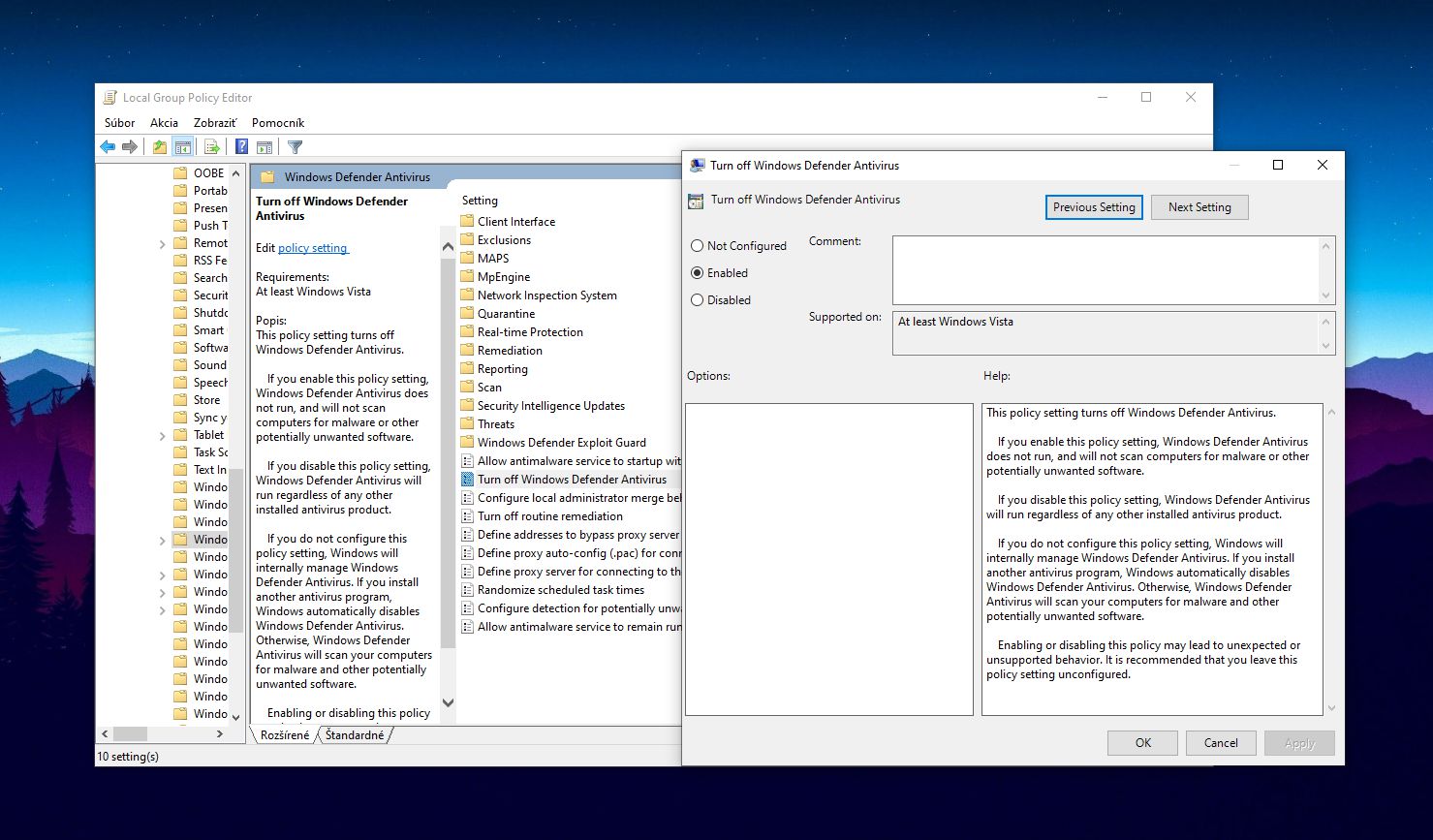Select the 'Search' item in tree
Image resolution: width=1433 pixels, height=840 pixels.
pos(210,278)
